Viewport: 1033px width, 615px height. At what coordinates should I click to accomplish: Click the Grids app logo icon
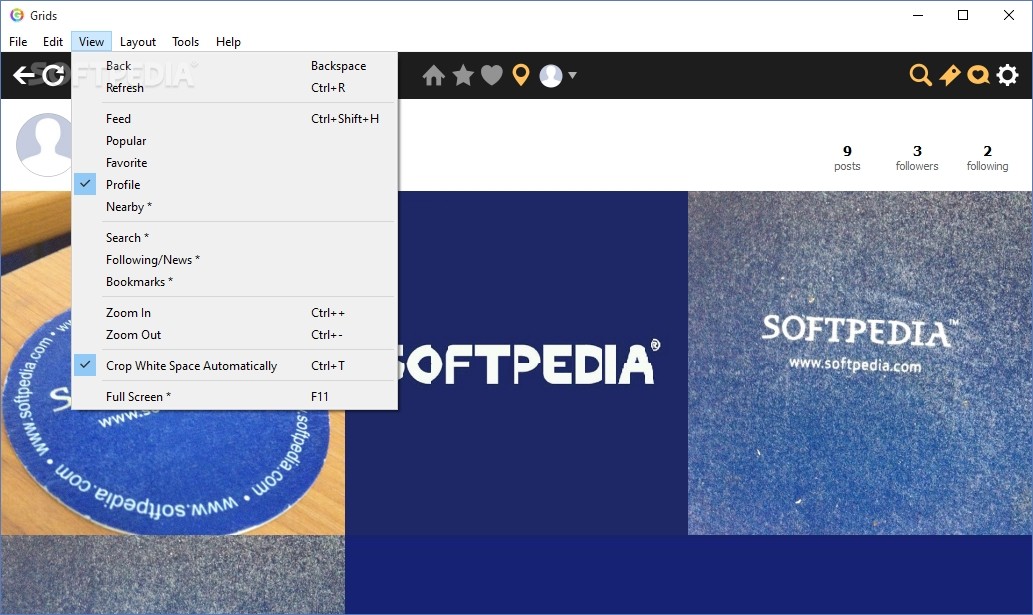[17, 15]
